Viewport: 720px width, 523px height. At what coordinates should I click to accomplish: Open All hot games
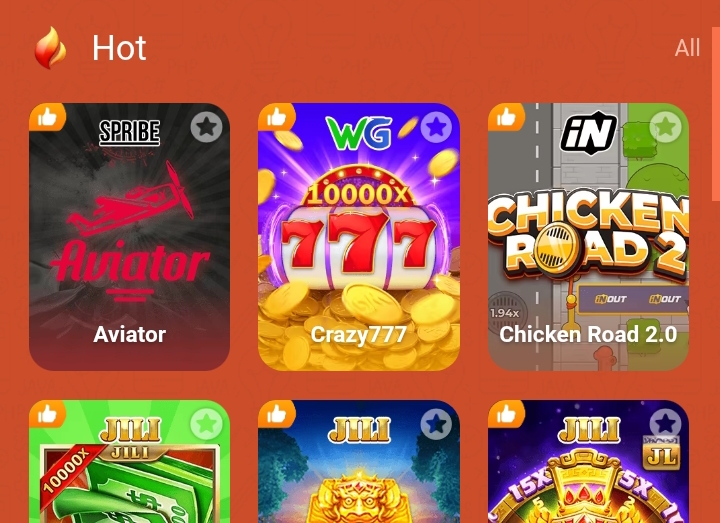(x=687, y=48)
